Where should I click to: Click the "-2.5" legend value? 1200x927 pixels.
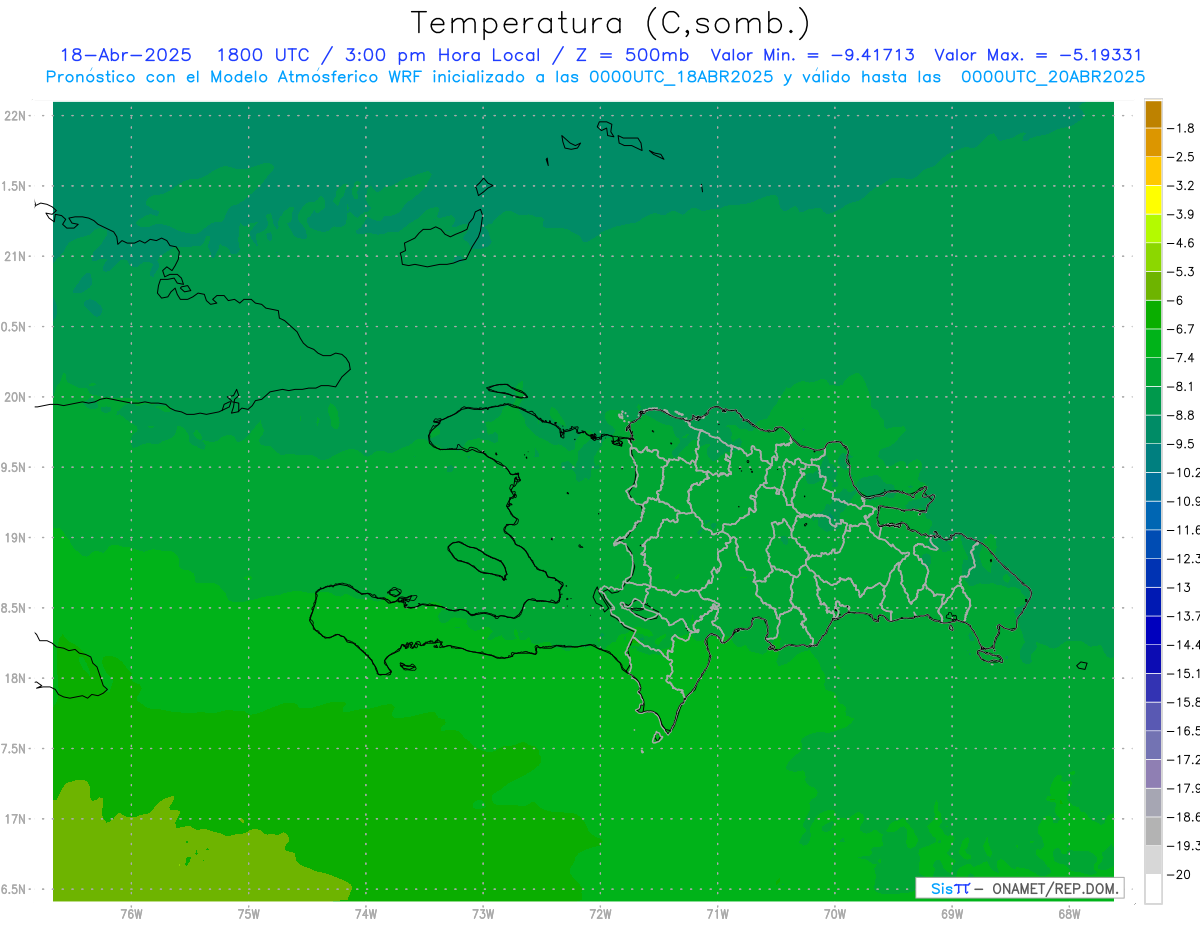click(1181, 157)
